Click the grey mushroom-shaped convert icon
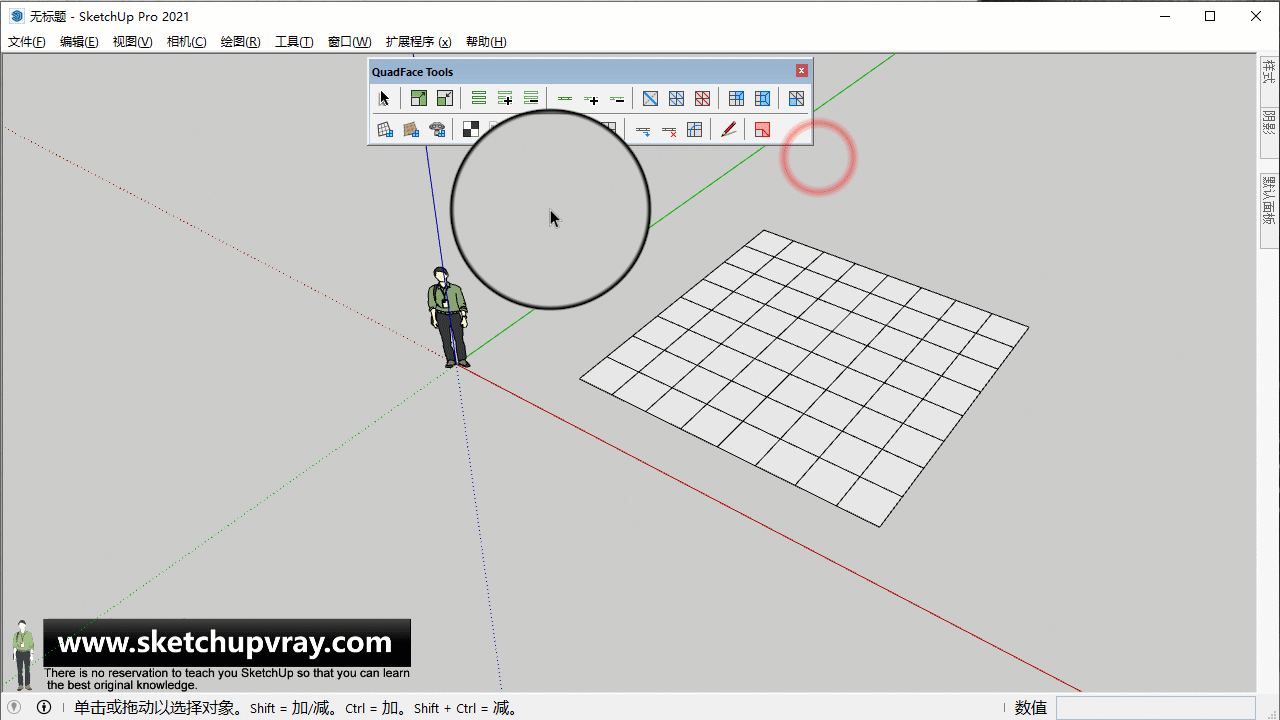This screenshot has width=1280, height=720. coord(437,129)
